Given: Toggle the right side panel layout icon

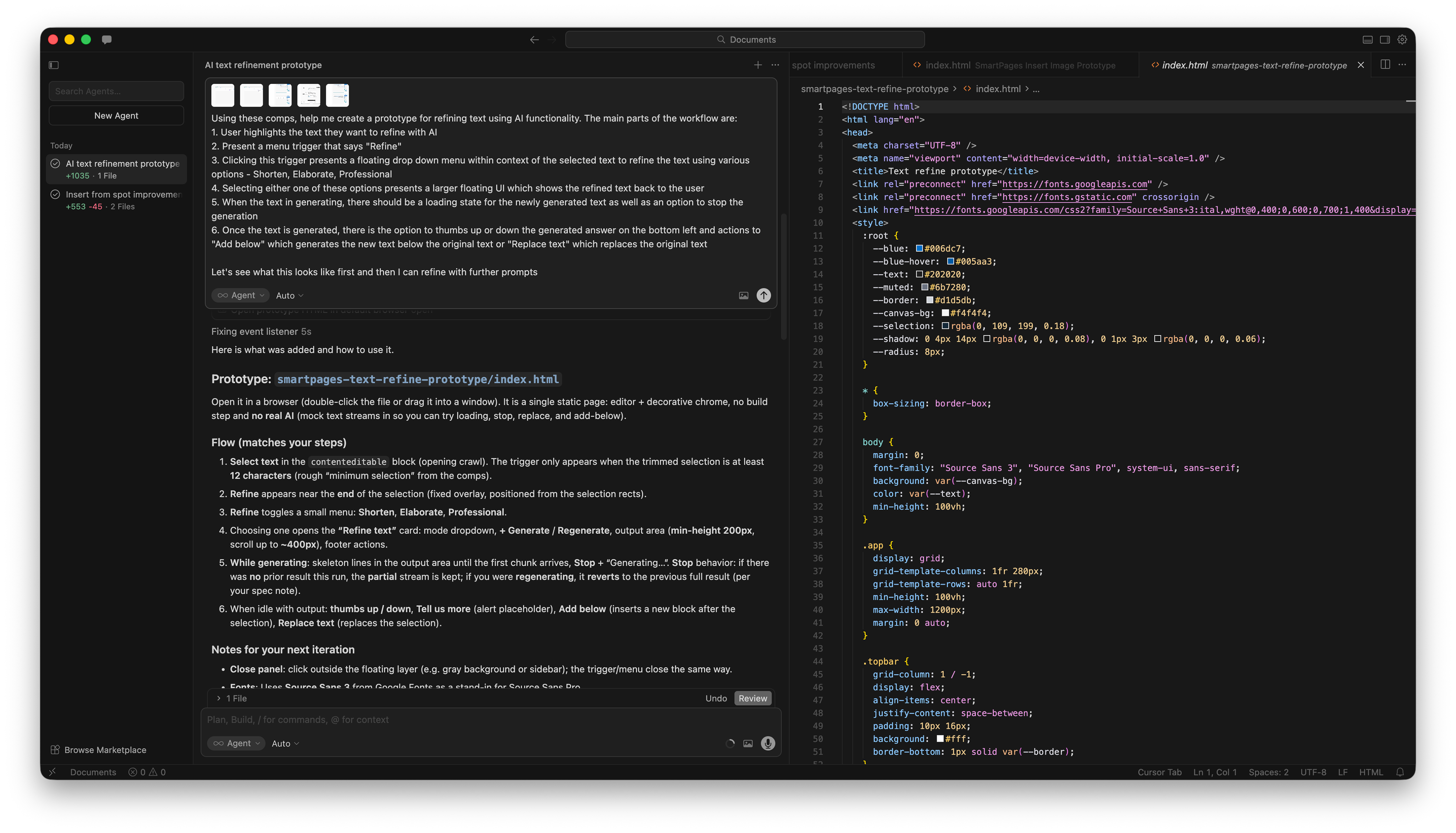Looking at the screenshot, I should click(1385, 39).
